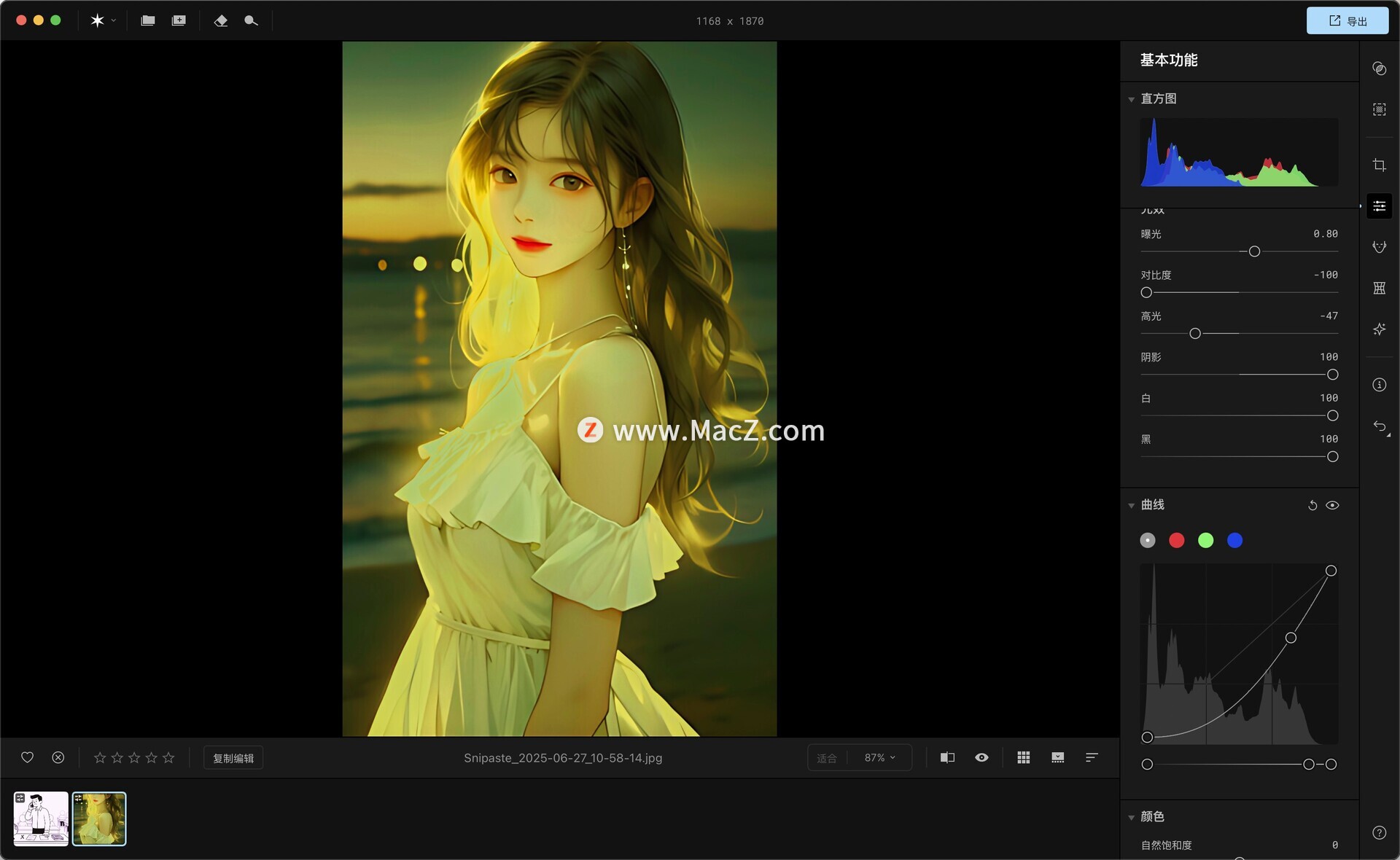
Task: Select the selection/mask frame icon in sidebar
Action: [x=1379, y=109]
